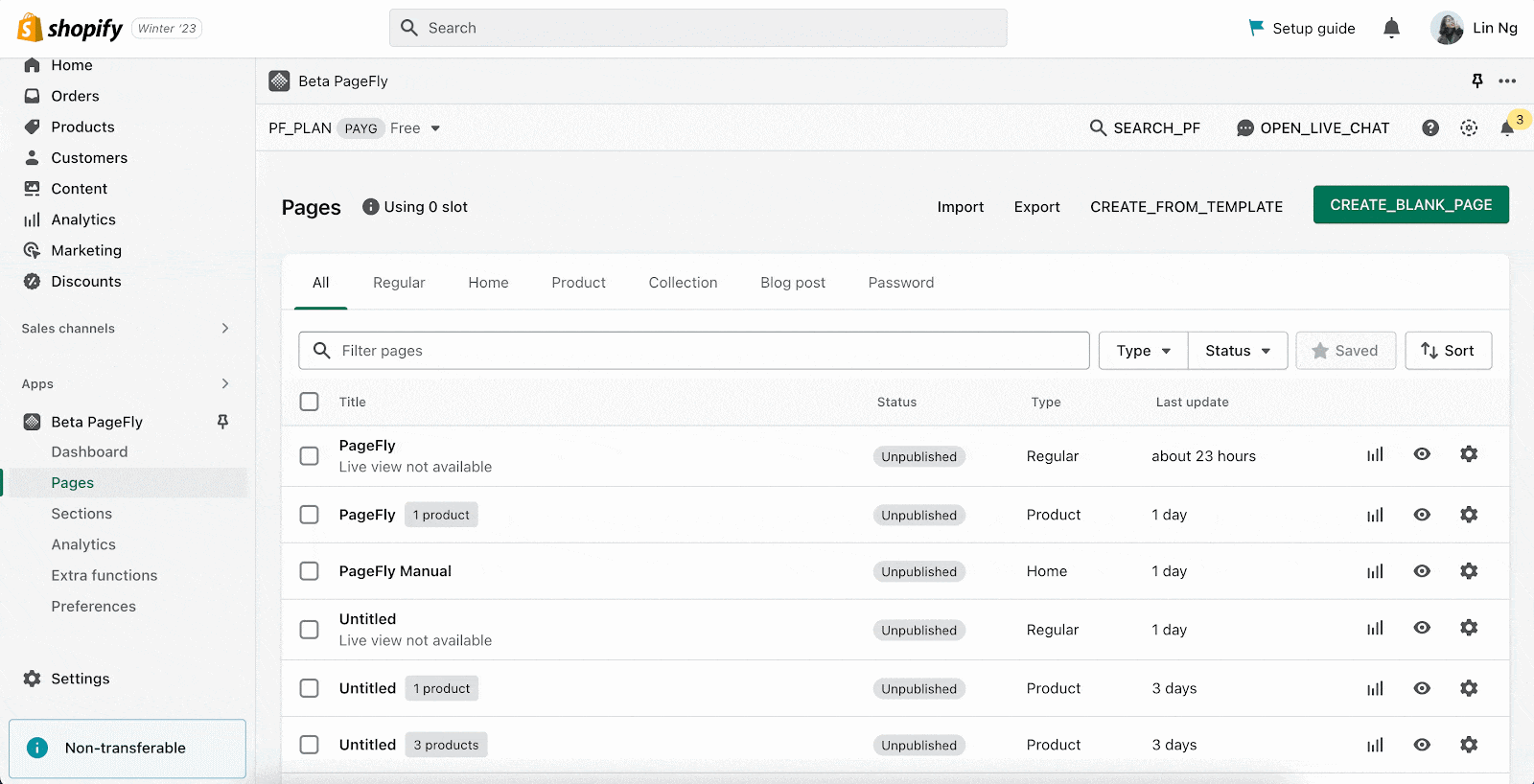Open Settings gear in sidebar

point(32,678)
